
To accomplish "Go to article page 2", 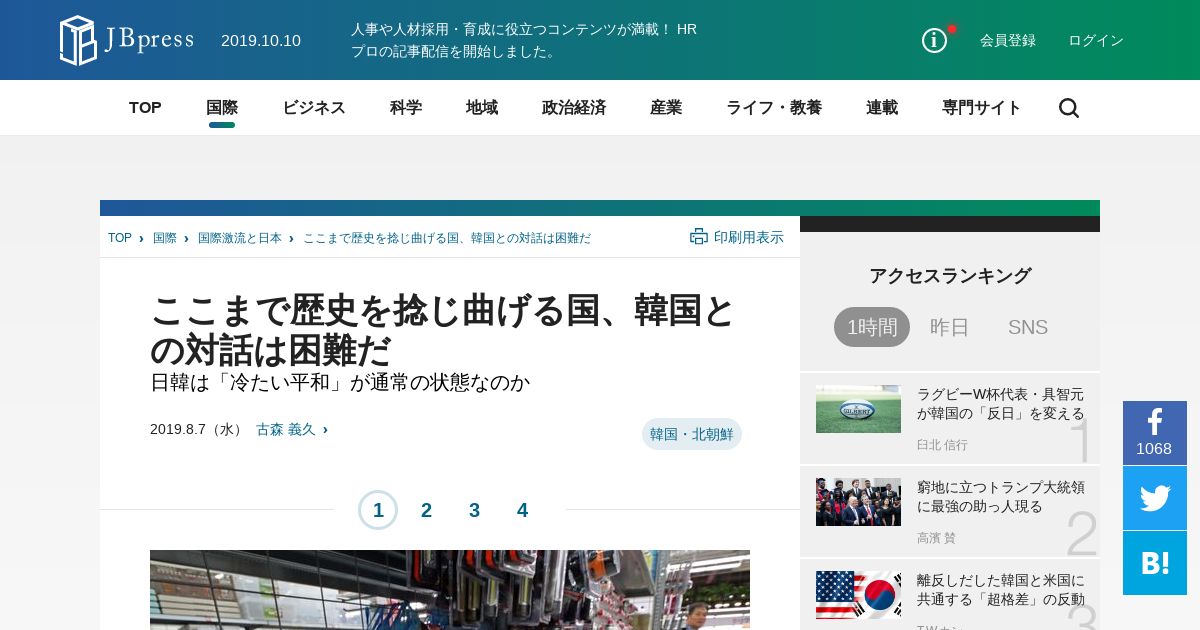I will [426, 510].
